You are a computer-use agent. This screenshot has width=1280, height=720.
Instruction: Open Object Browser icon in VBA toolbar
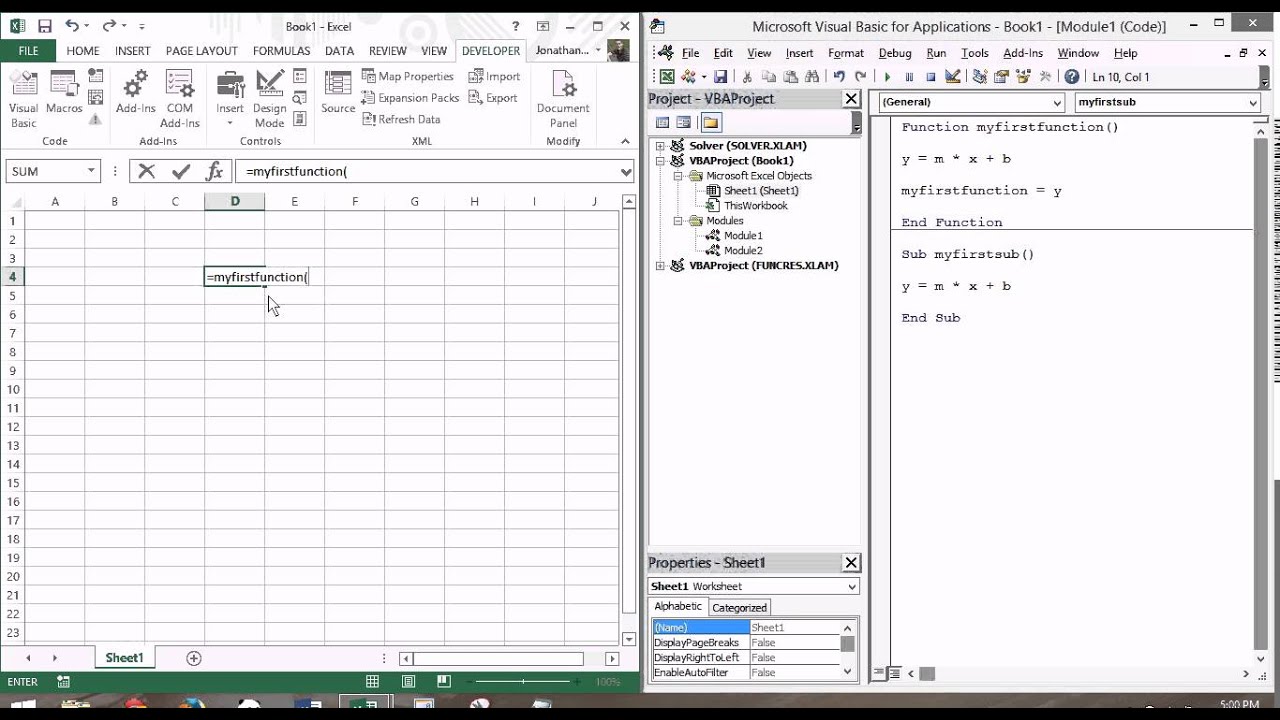(1023, 77)
